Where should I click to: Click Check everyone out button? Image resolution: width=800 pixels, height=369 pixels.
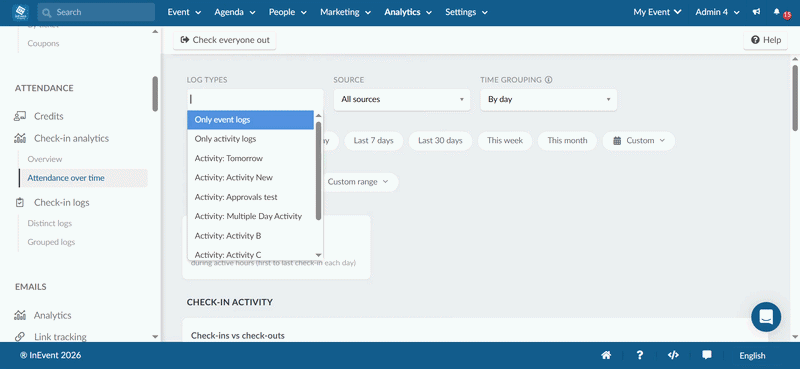click(x=225, y=40)
